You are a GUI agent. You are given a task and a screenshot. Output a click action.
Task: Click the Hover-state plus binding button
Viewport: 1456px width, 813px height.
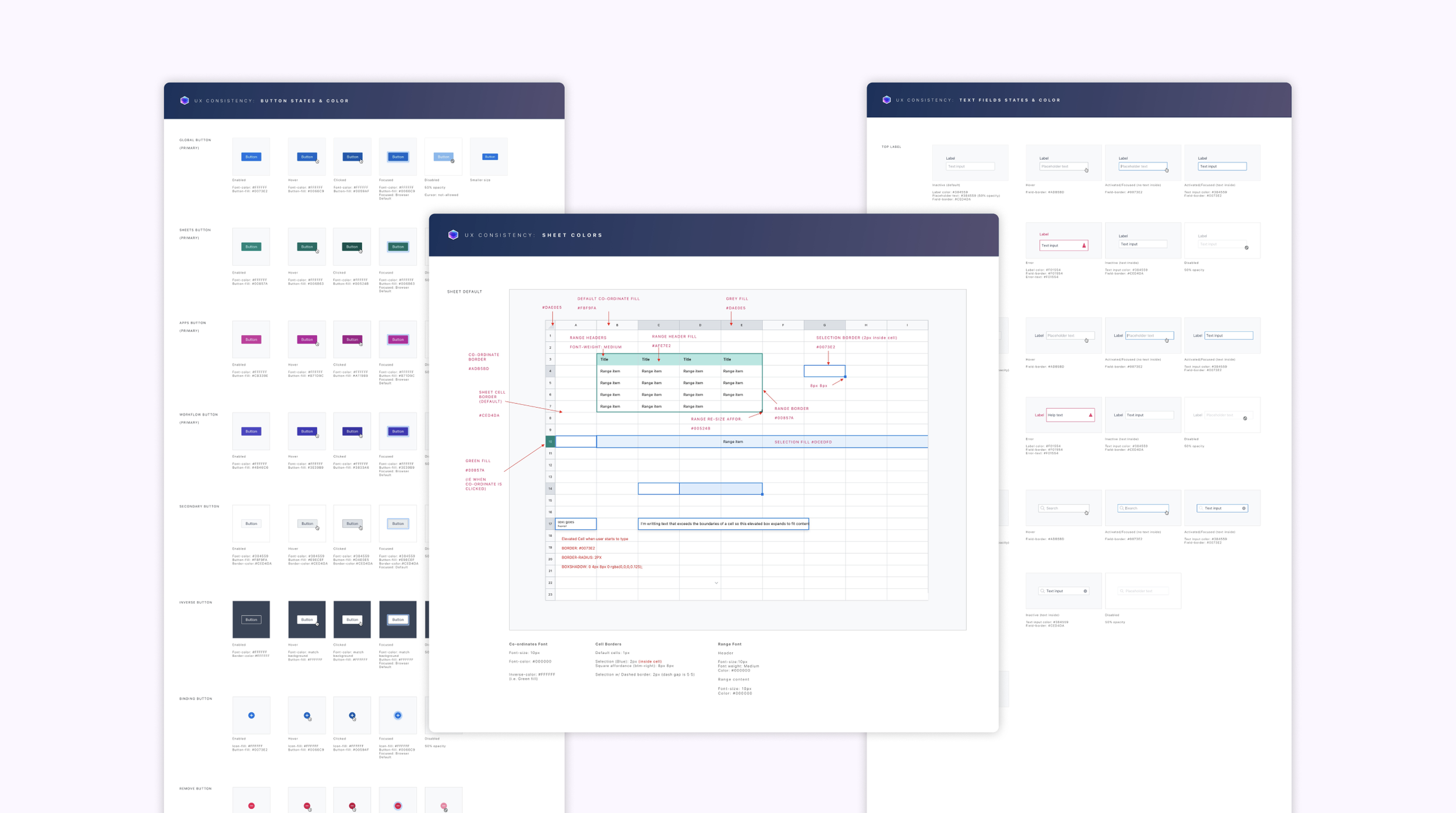coord(307,715)
